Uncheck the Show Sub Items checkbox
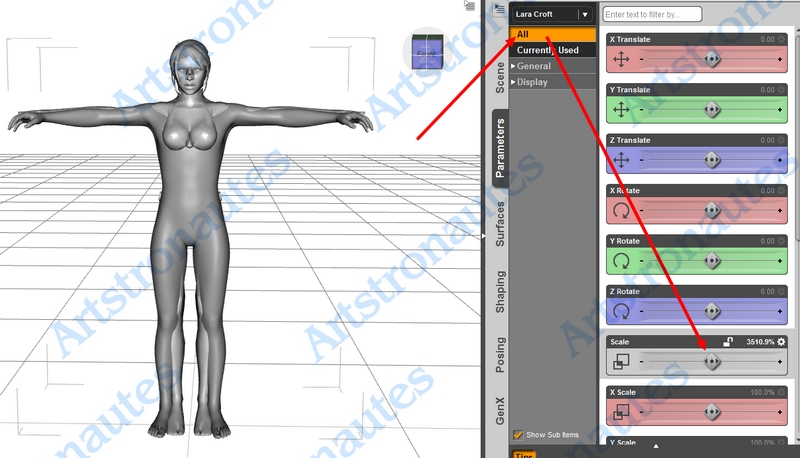800x458 pixels. (x=518, y=435)
